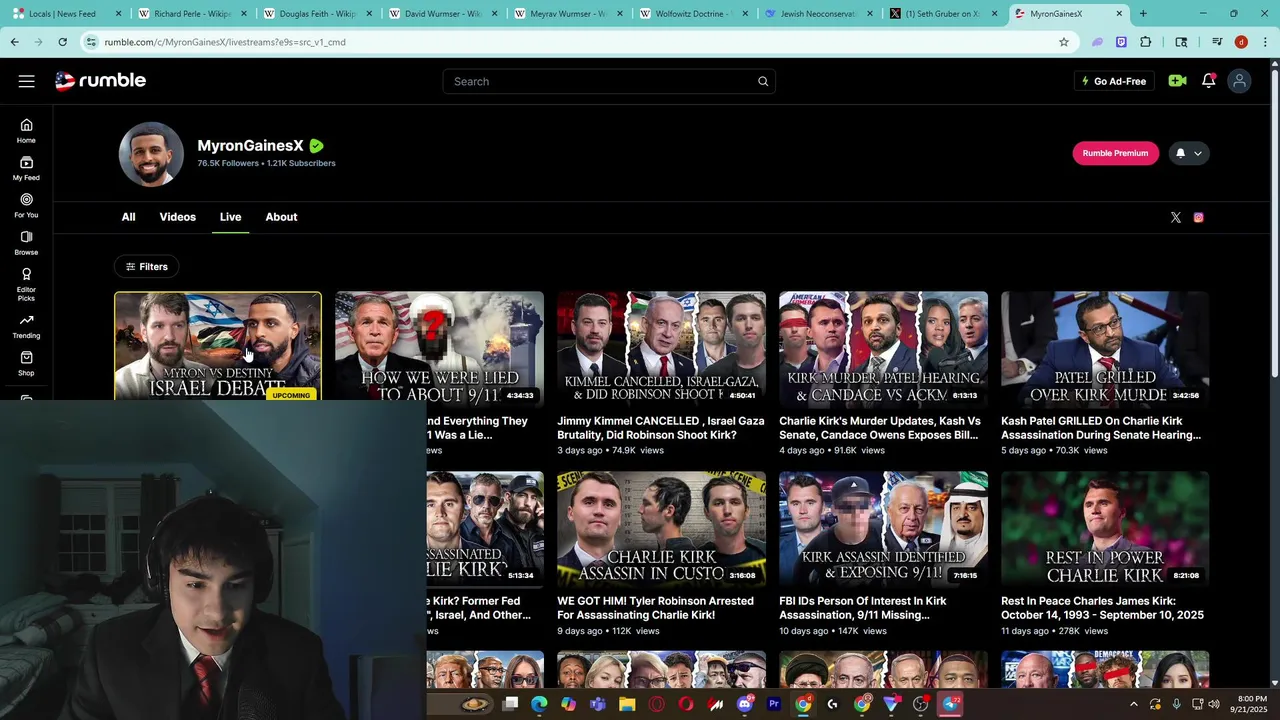Open Microsoft Teams from the taskbar
Screen dimensions: 1280x720
coord(598,704)
